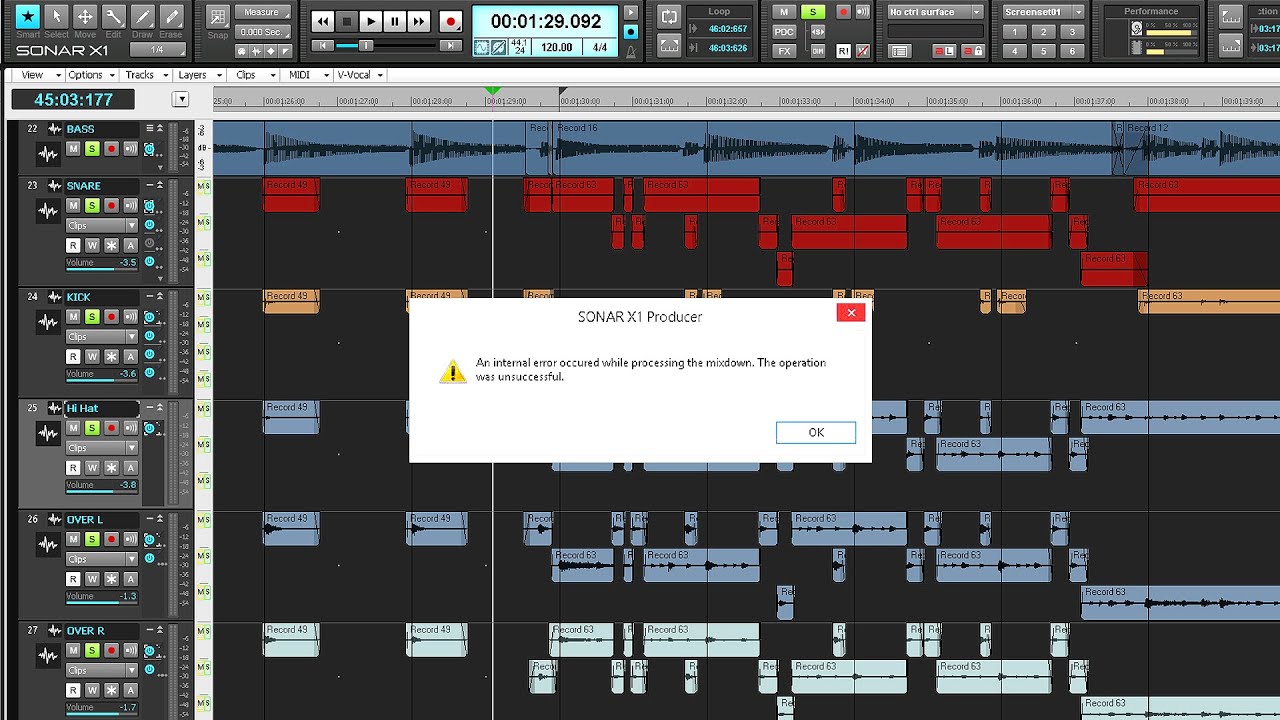Unsolo the SNARE track
This screenshot has width=1280, height=720.
pos(92,205)
